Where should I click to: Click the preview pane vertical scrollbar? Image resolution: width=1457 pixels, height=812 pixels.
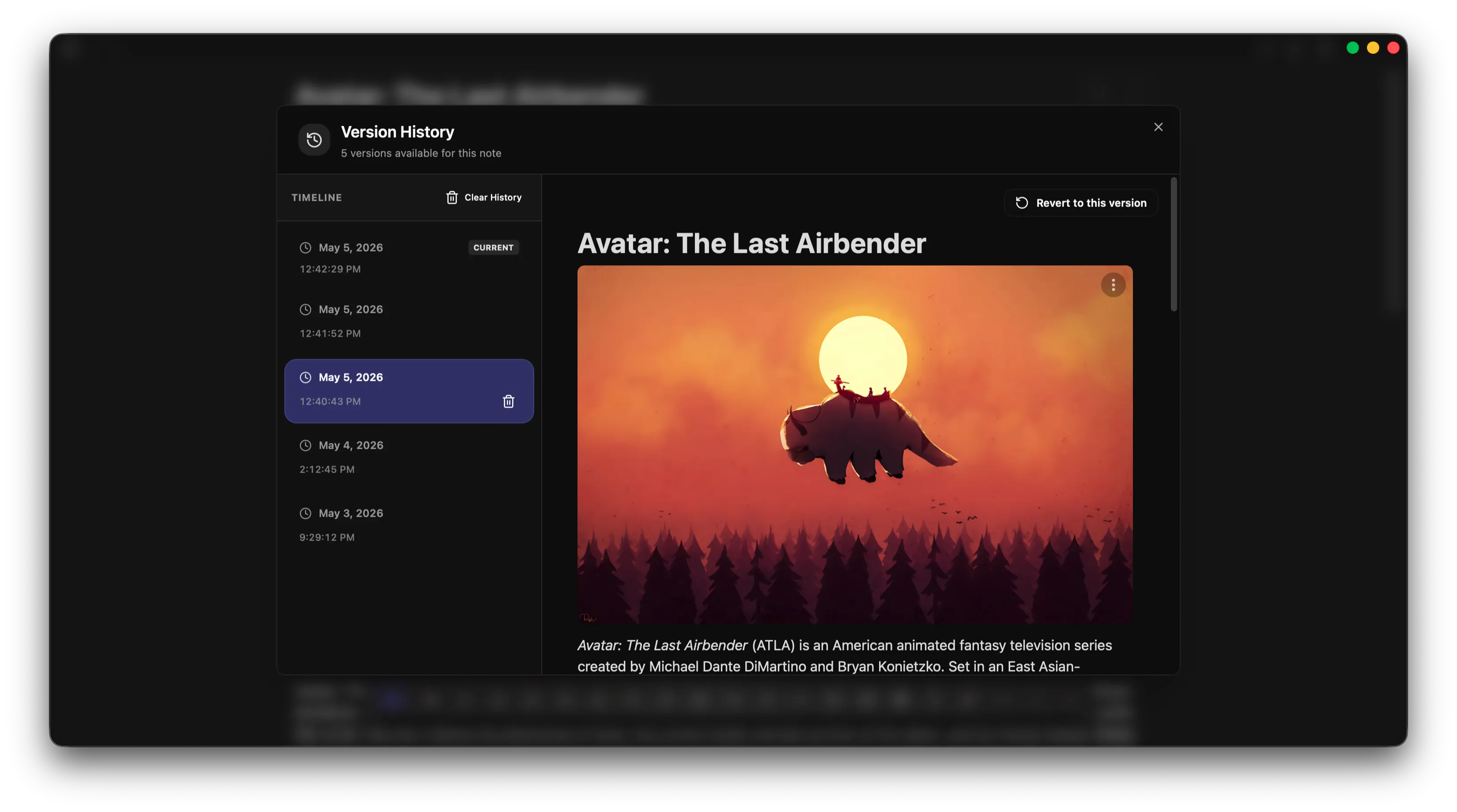[x=1174, y=244]
